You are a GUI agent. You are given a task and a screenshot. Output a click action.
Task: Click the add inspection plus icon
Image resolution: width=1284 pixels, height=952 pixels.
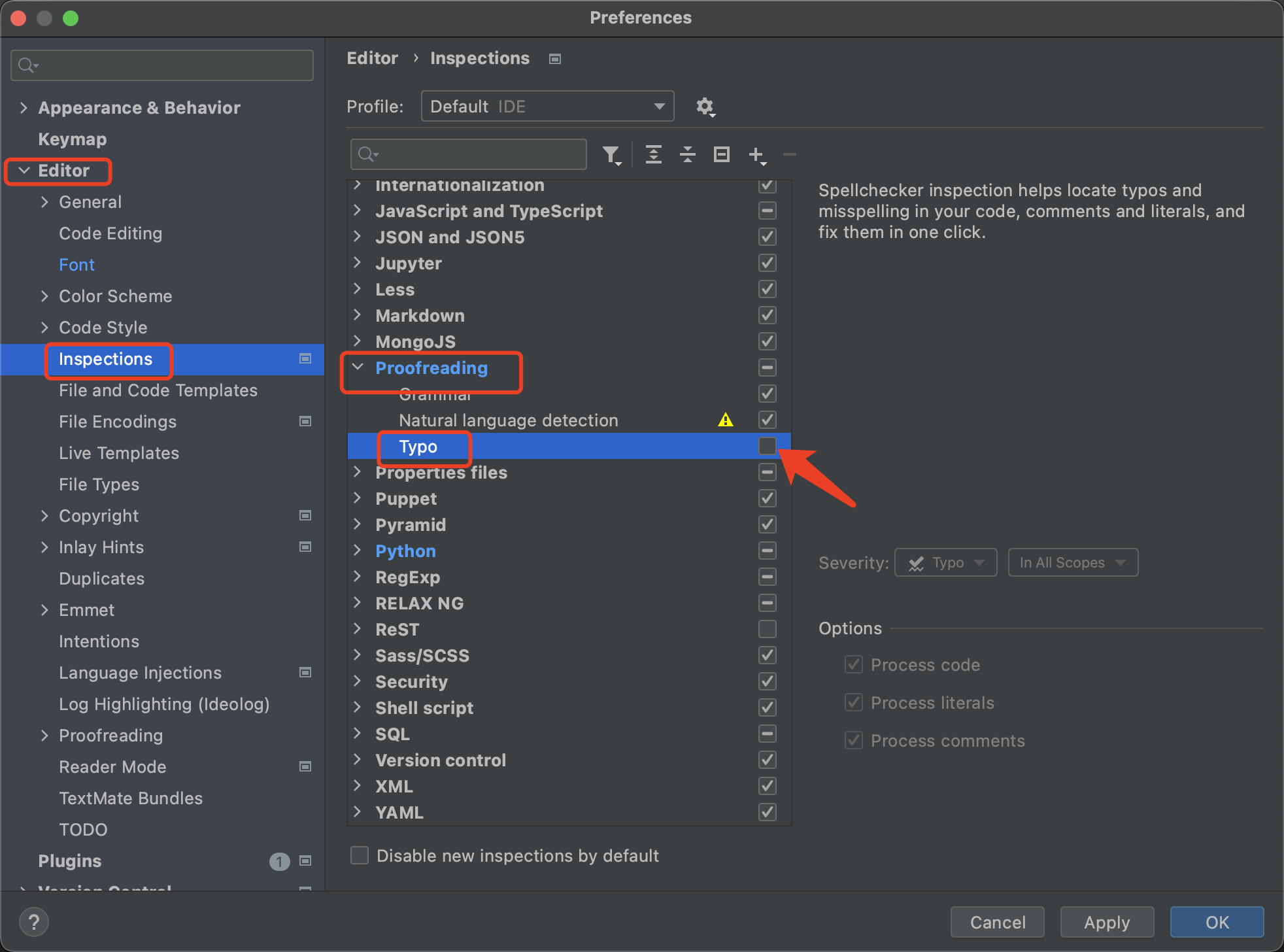click(756, 155)
